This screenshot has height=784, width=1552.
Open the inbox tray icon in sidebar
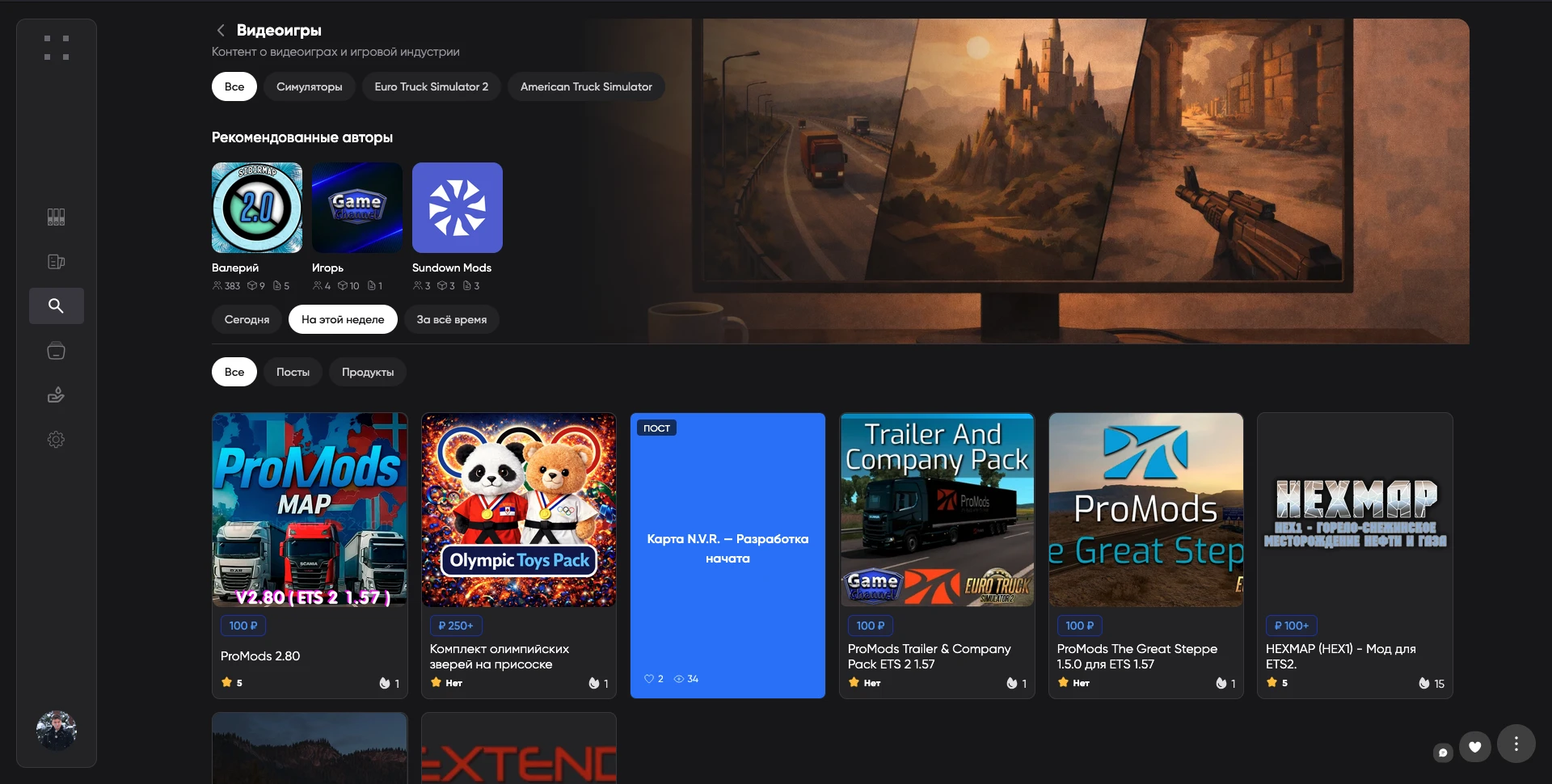click(x=56, y=350)
